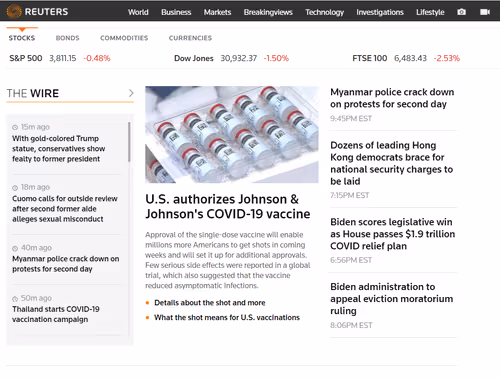This screenshot has height=378, width=500.
Task: Open the Business section
Action: (176, 12)
